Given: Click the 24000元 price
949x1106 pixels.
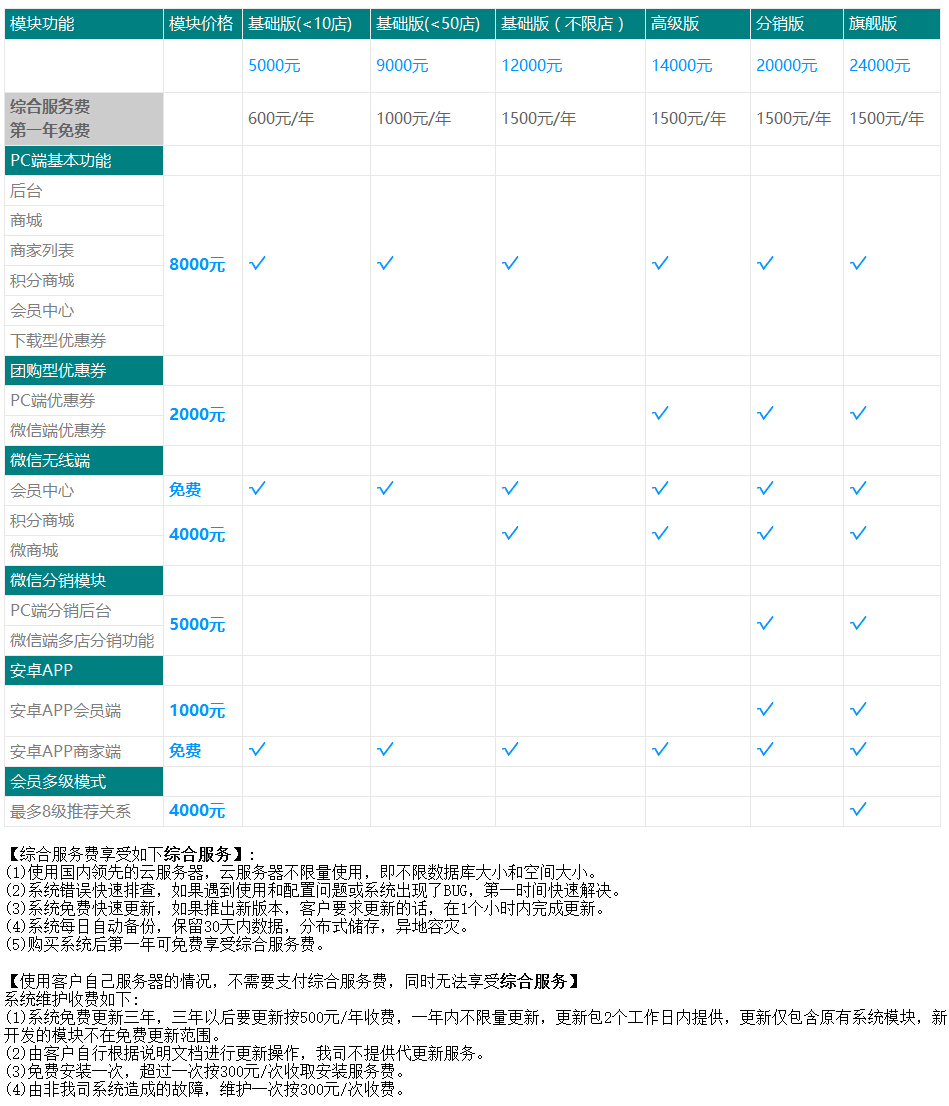Looking at the screenshot, I should [880, 66].
